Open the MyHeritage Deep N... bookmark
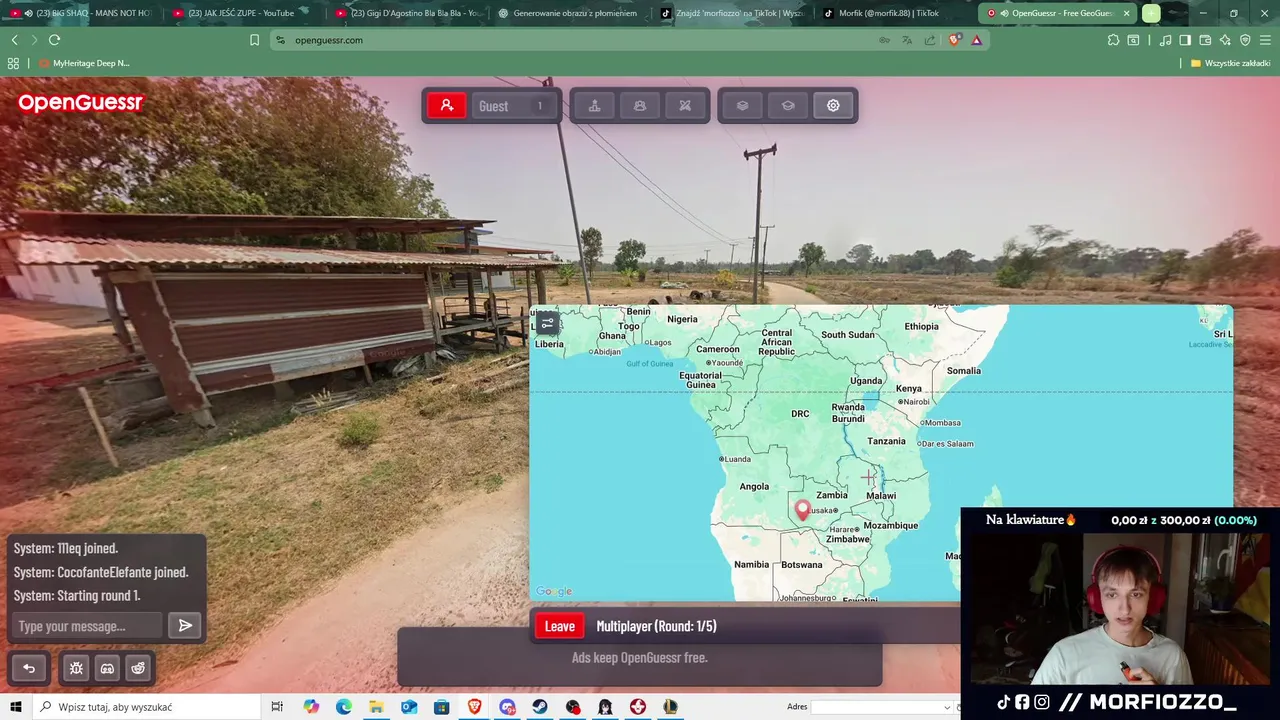Image resolution: width=1280 pixels, height=720 pixels. 85,63
